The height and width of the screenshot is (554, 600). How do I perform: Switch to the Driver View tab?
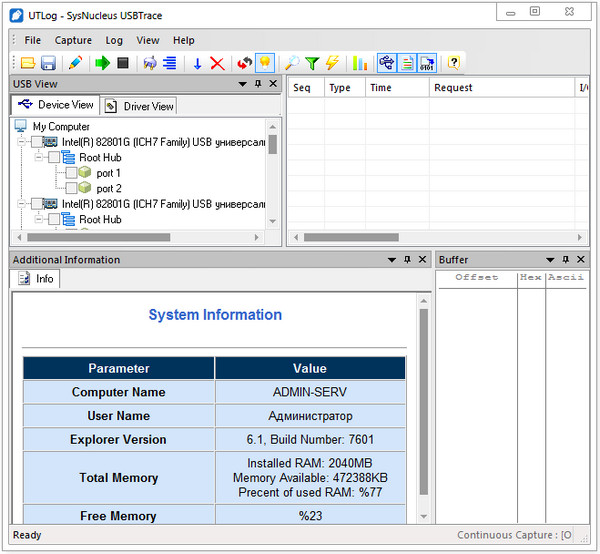pos(139,106)
